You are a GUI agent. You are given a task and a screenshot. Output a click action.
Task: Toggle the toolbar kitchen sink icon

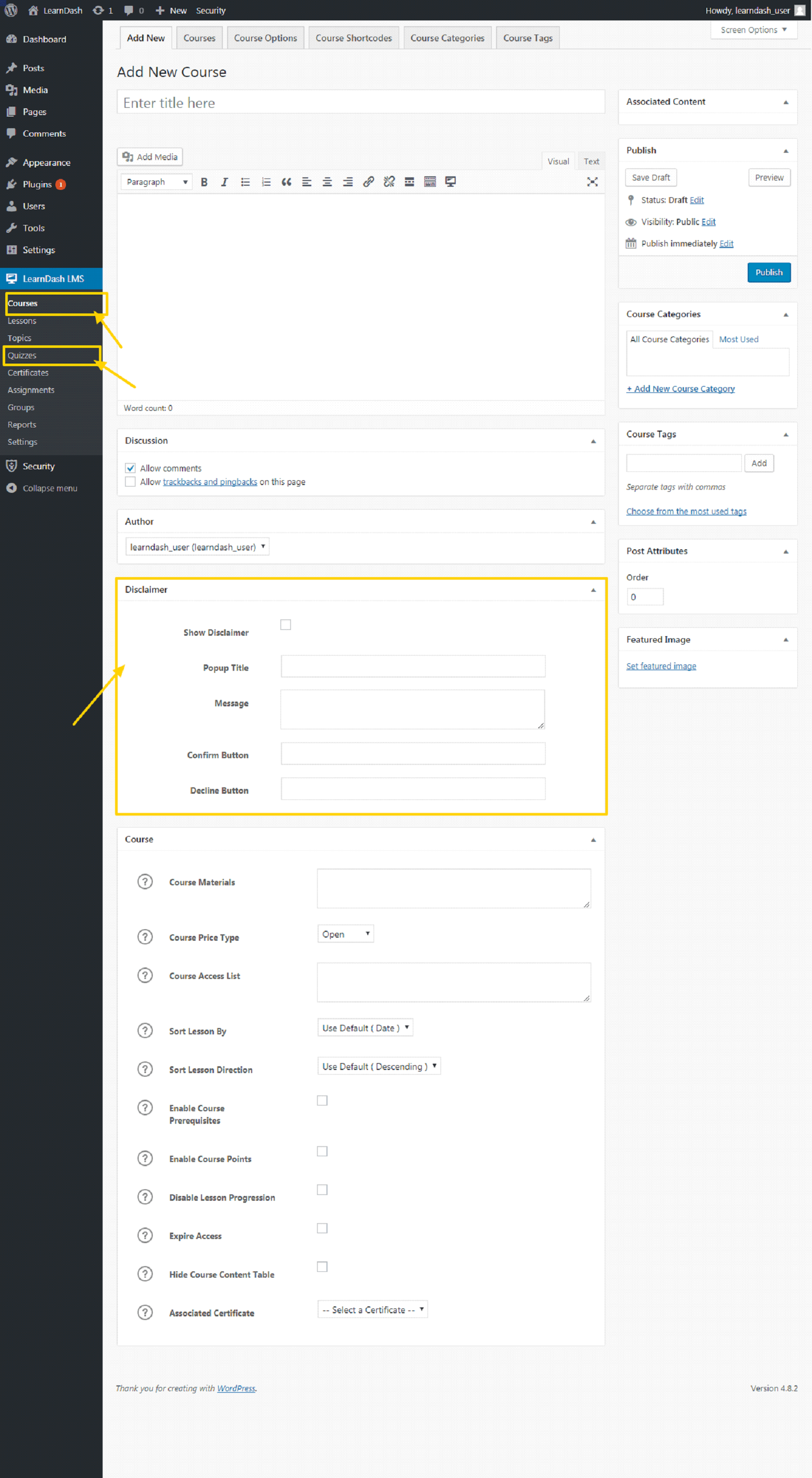tap(430, 182)
